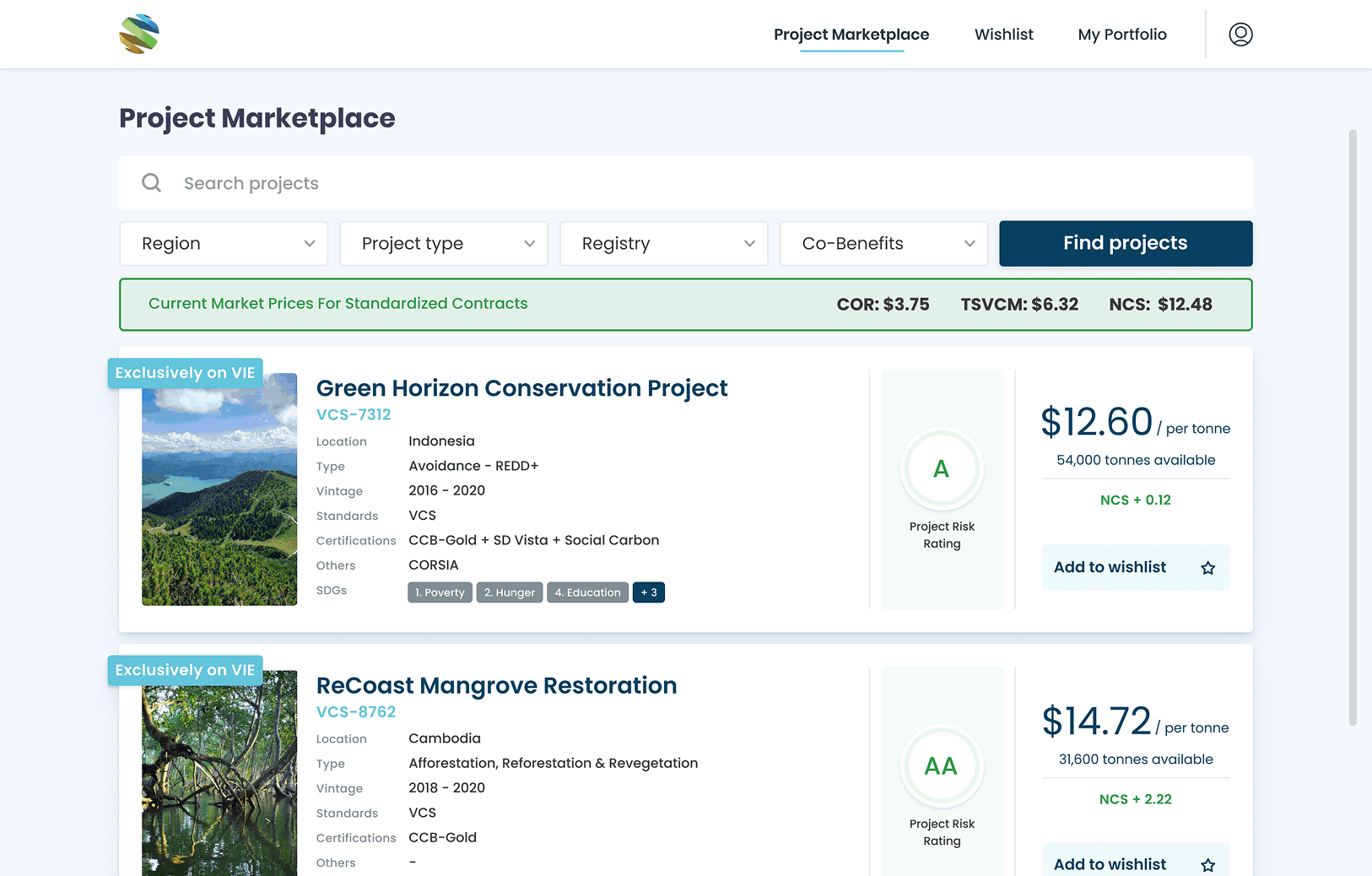
Task: Click the $12.60 per tonne price
Action: pyautogui.click(x=1135, y=422)
